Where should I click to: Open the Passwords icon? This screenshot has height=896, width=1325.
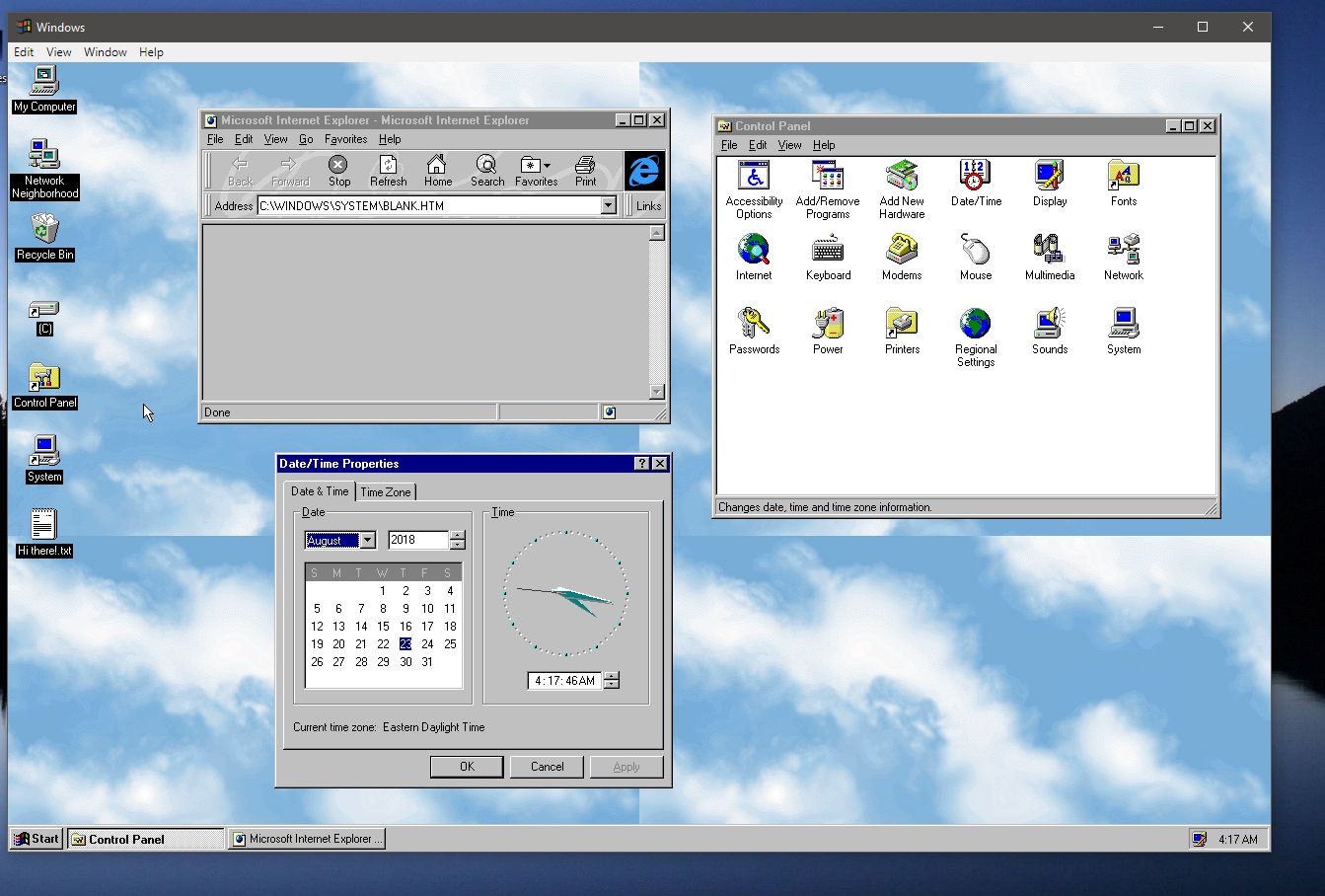coord(754,331)
